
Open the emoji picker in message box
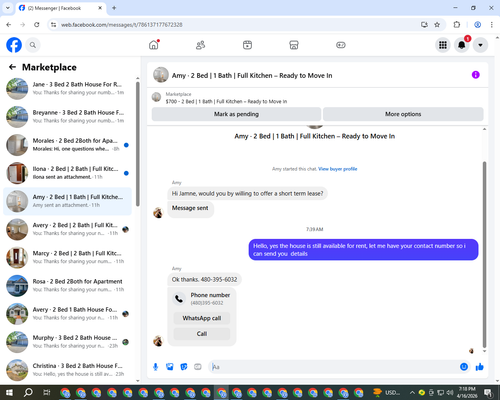pyautogui.click(x=464, y=367)
